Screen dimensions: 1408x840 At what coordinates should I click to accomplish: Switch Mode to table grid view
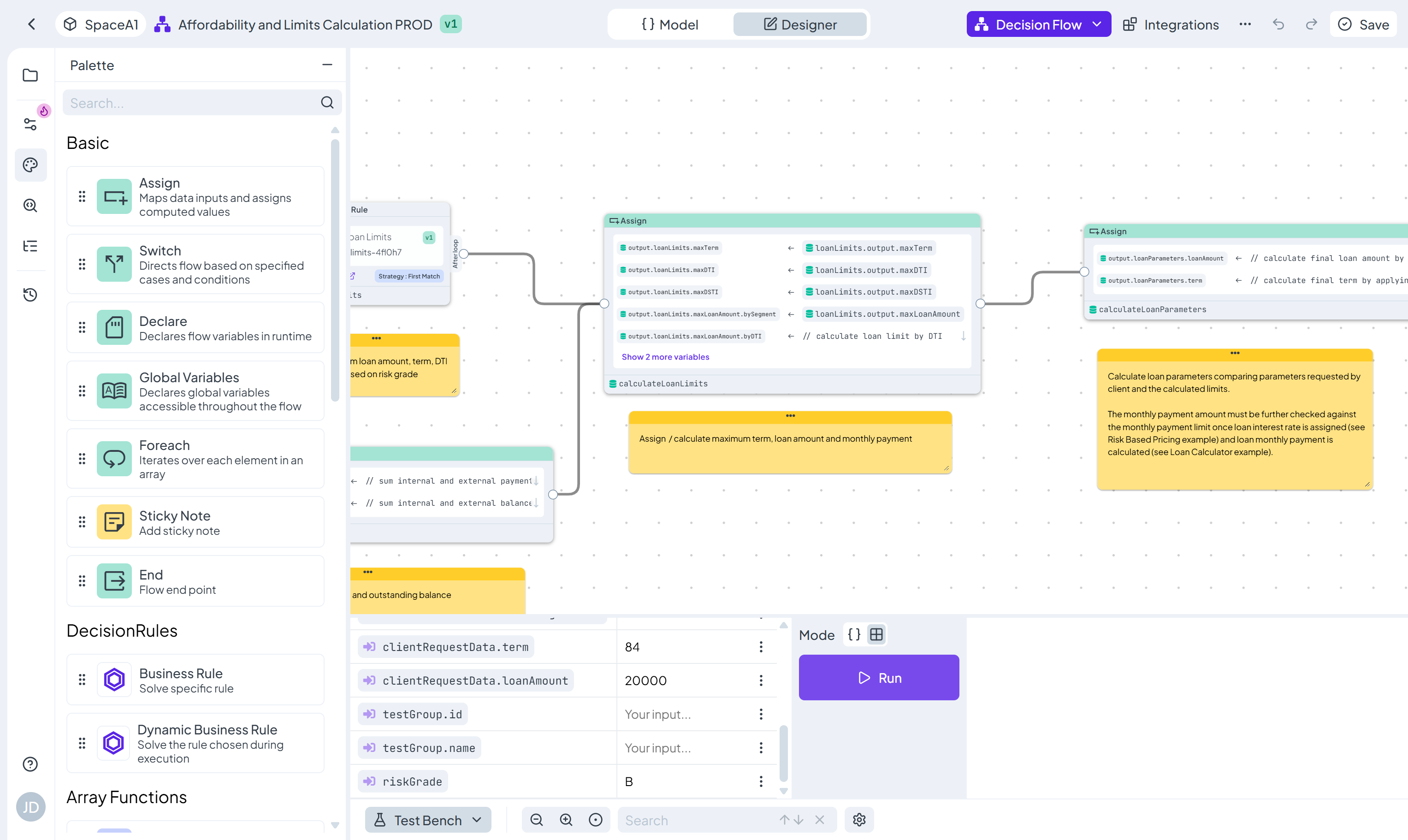tap(876, 634)
